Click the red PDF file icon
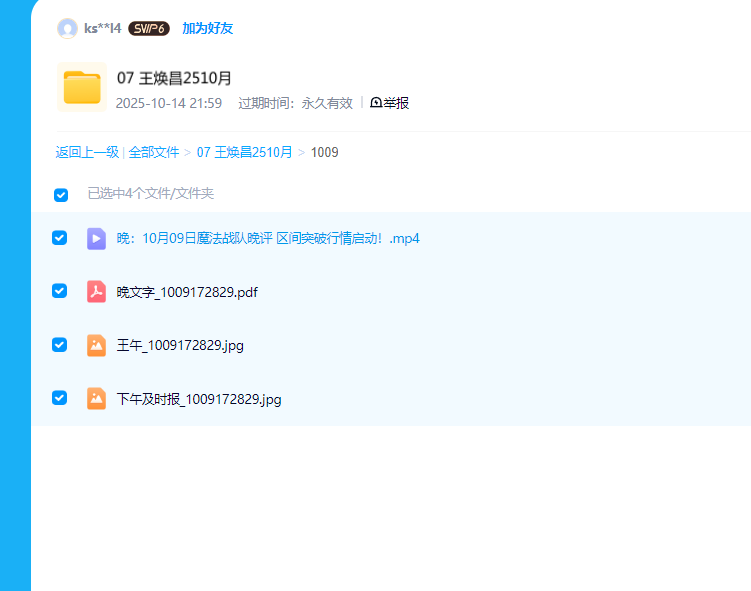Image resolution: width=751 pixels, height=591 pixels. point(96,292)
